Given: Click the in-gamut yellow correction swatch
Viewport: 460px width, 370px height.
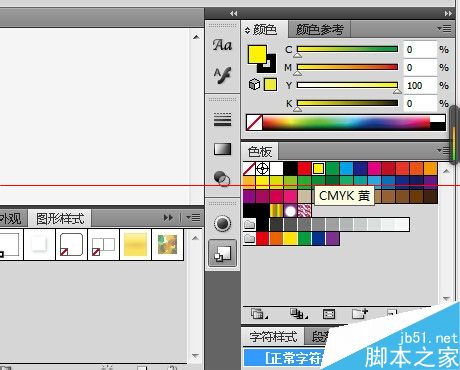Looking at the screenshot, I should point(270,84).
